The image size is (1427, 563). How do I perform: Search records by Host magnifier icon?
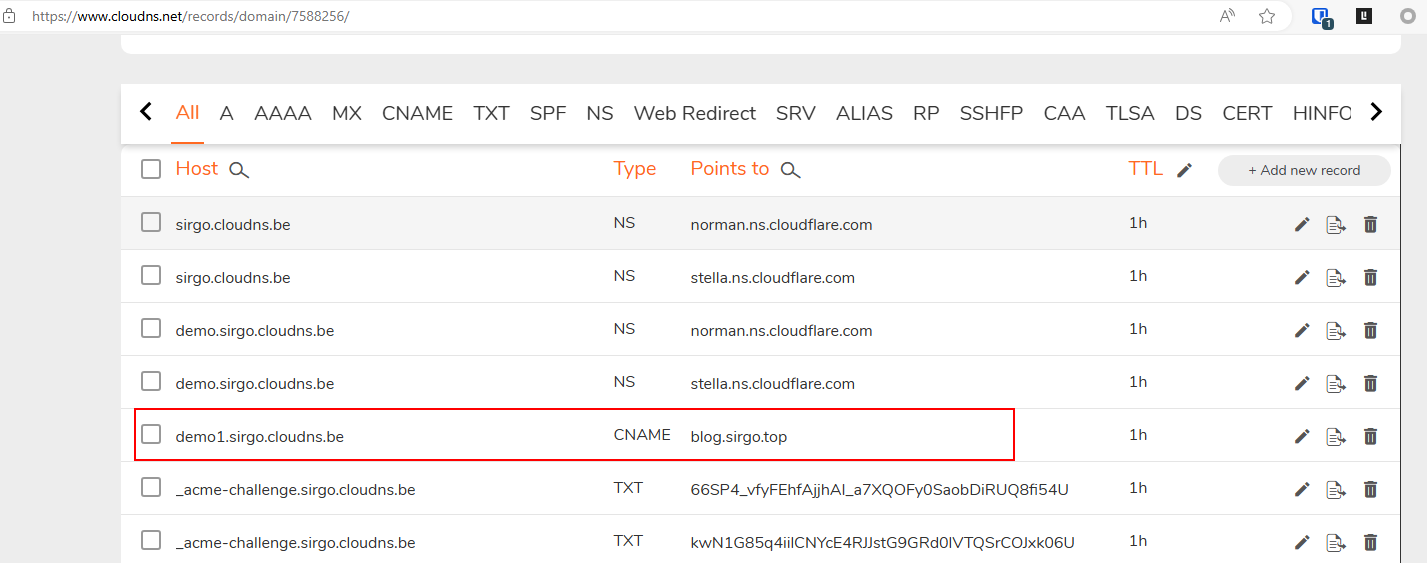(x=239, y=170)
